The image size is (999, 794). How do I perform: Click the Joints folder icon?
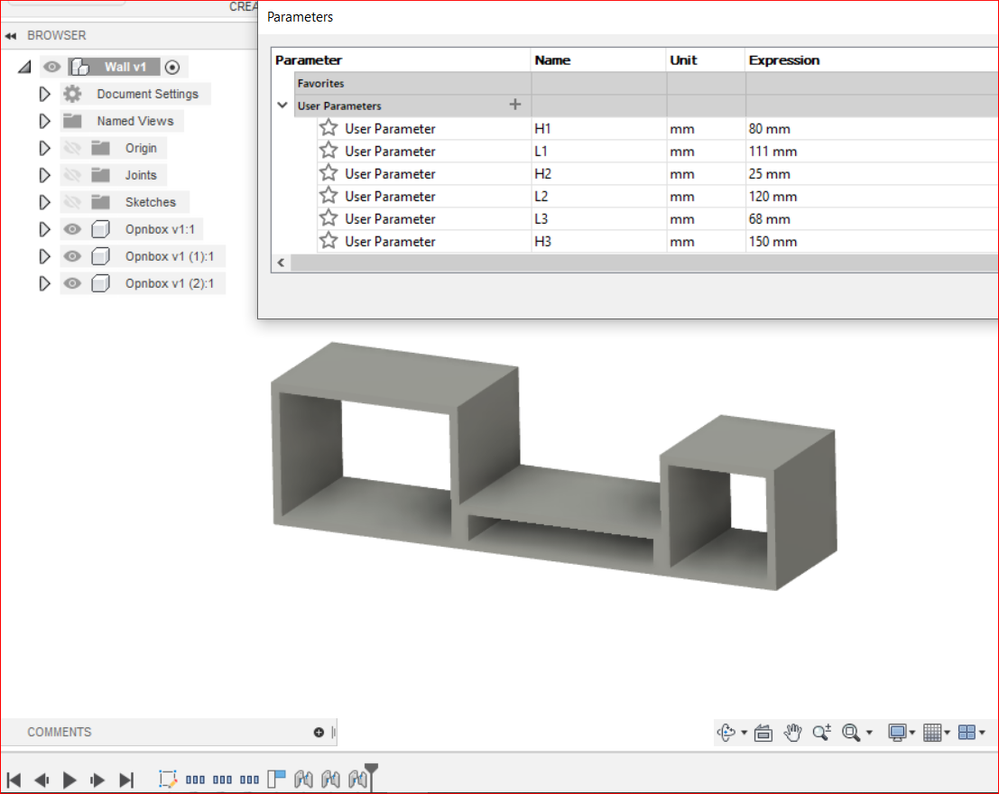[x=101, y=175]
